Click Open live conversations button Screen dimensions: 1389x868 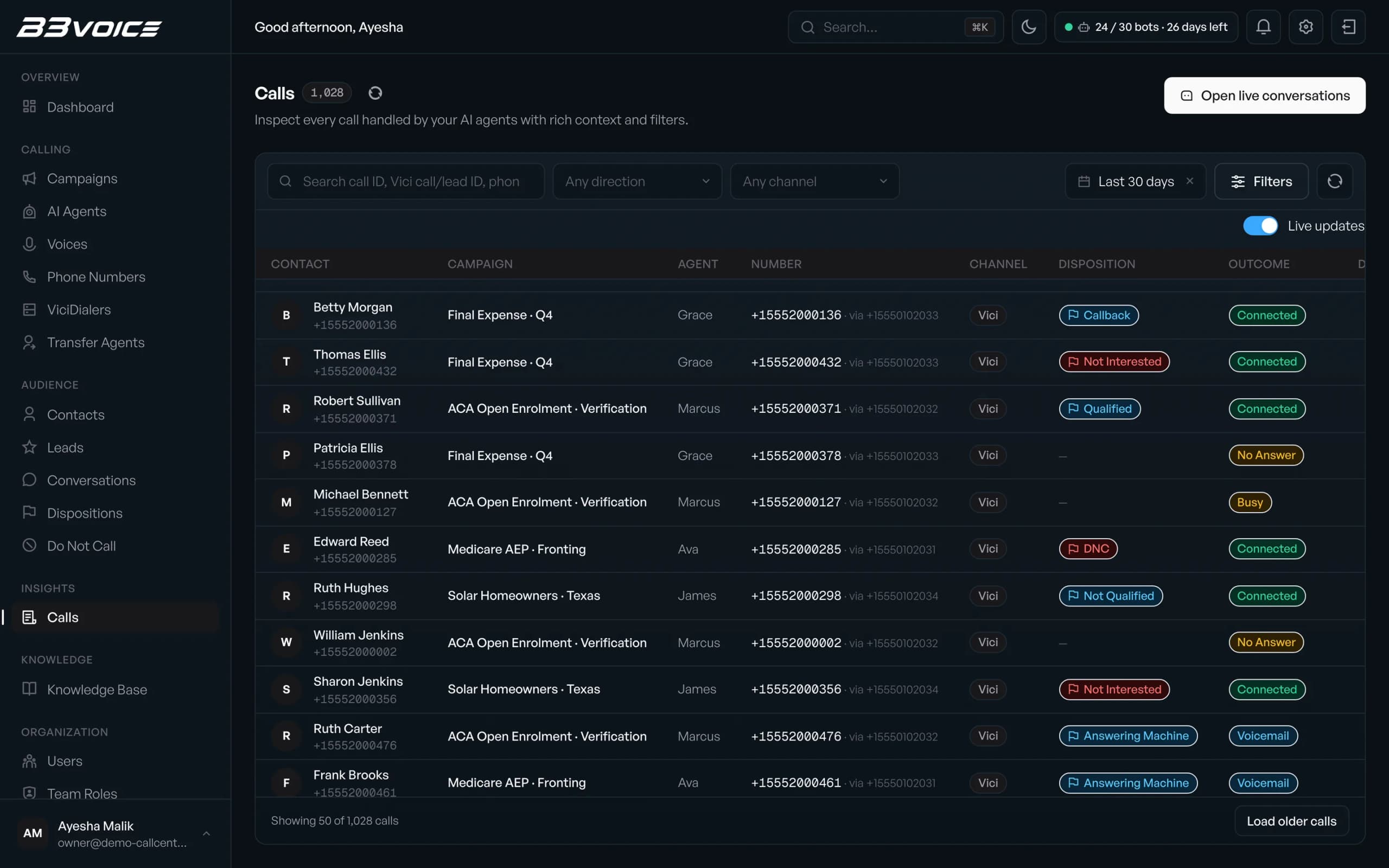[1264, 95]
